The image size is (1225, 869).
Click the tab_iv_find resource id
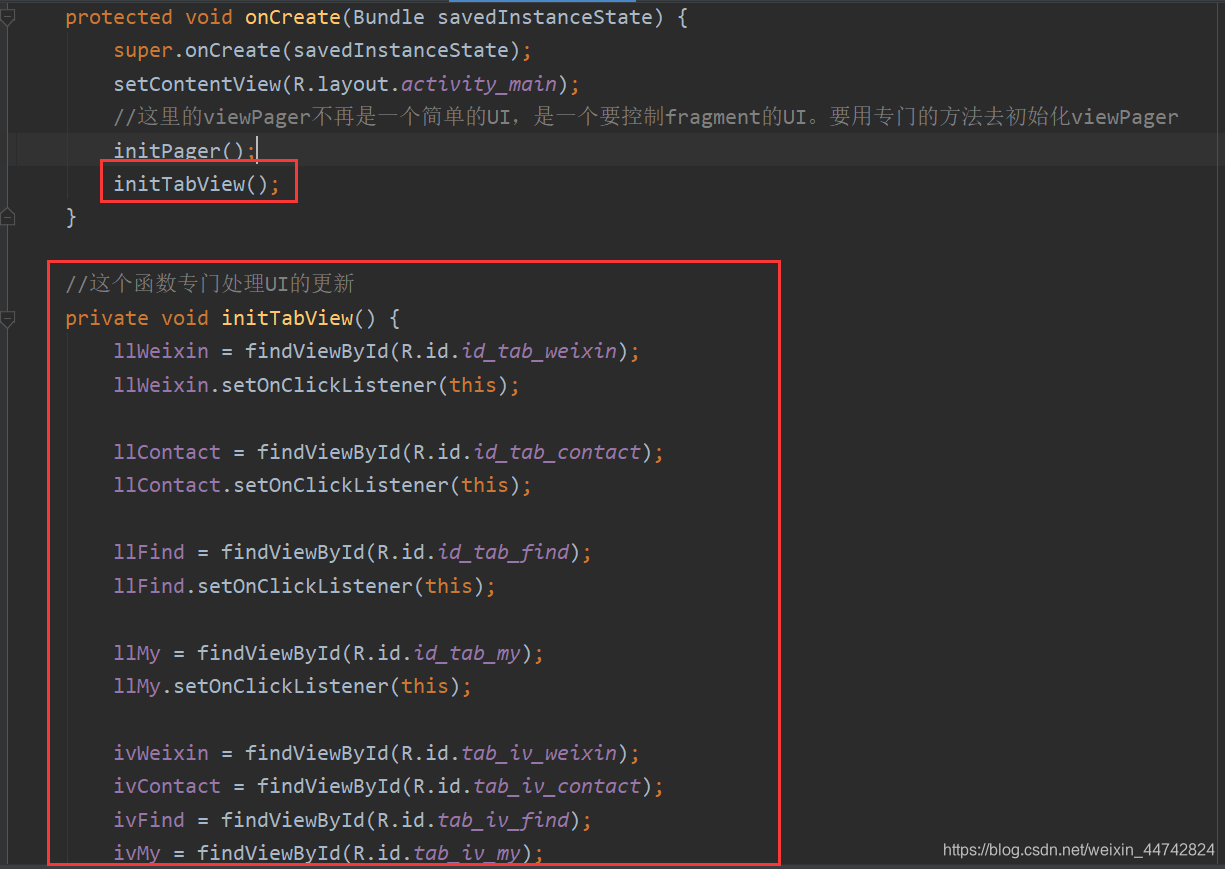[503, 820]
